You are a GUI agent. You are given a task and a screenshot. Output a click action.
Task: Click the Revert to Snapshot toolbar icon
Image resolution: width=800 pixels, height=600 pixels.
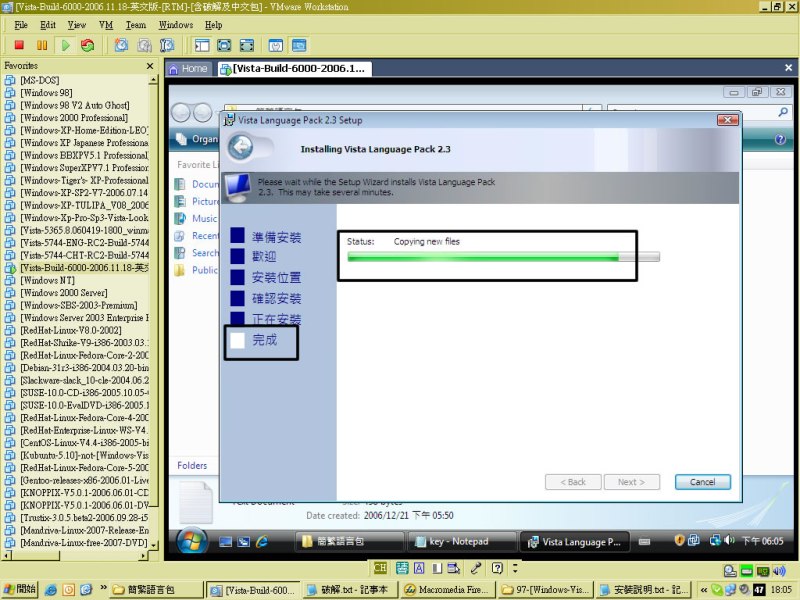point(144,45)
